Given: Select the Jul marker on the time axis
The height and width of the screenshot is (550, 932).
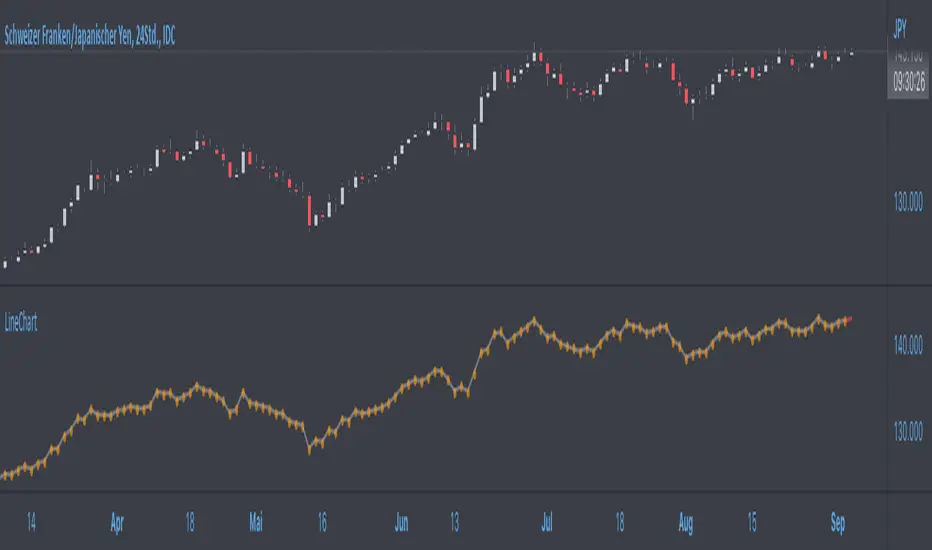Looking at the screenshot, I should (547, 523).
